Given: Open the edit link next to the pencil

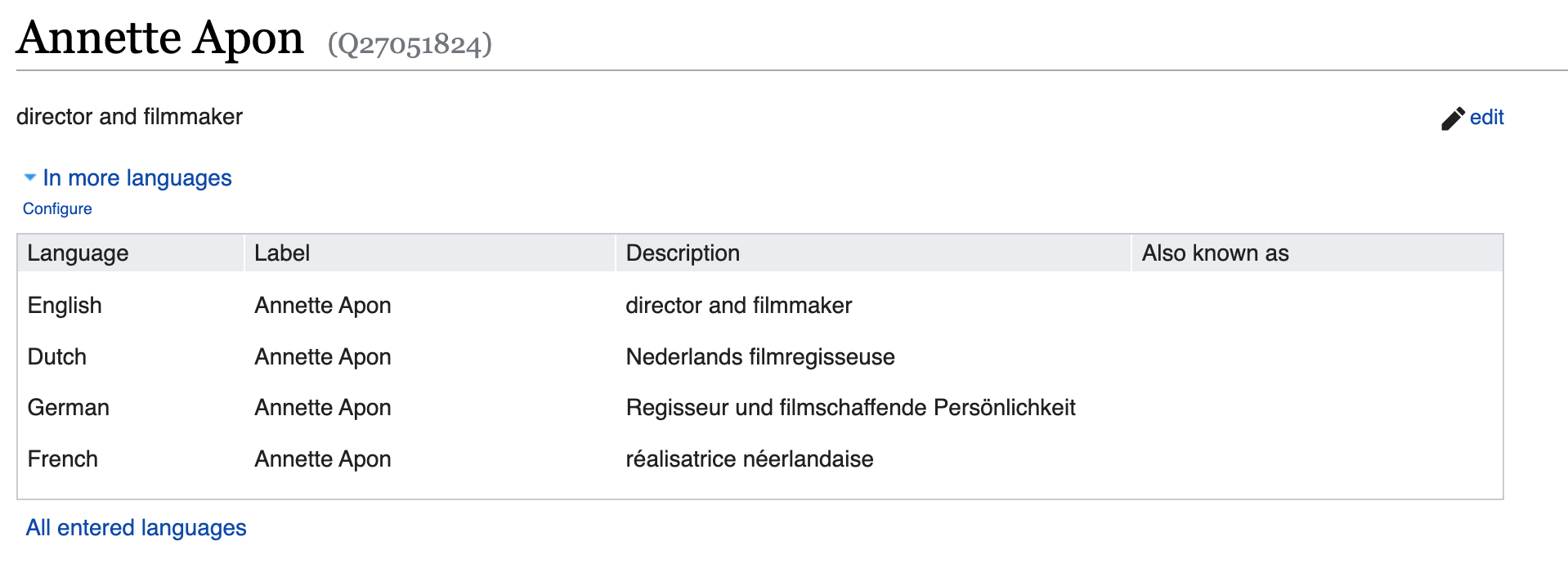Looking at the screenshot, I should pos(1487,118).
